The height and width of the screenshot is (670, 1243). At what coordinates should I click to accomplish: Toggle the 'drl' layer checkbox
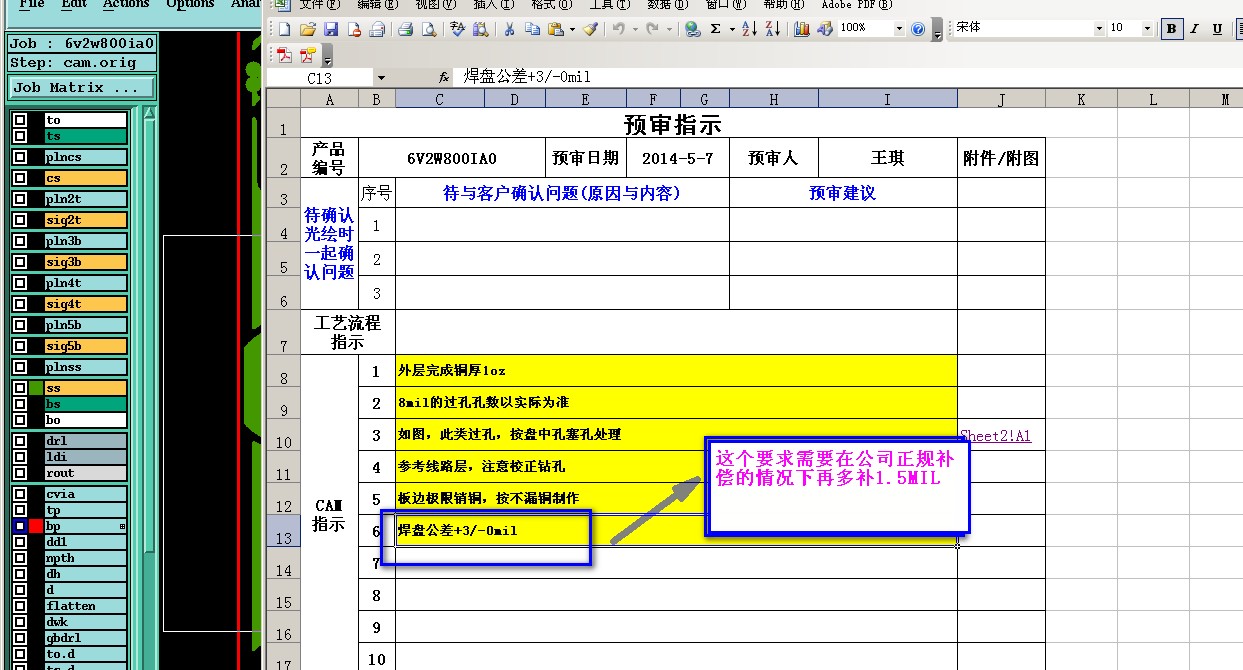[20, 441]
